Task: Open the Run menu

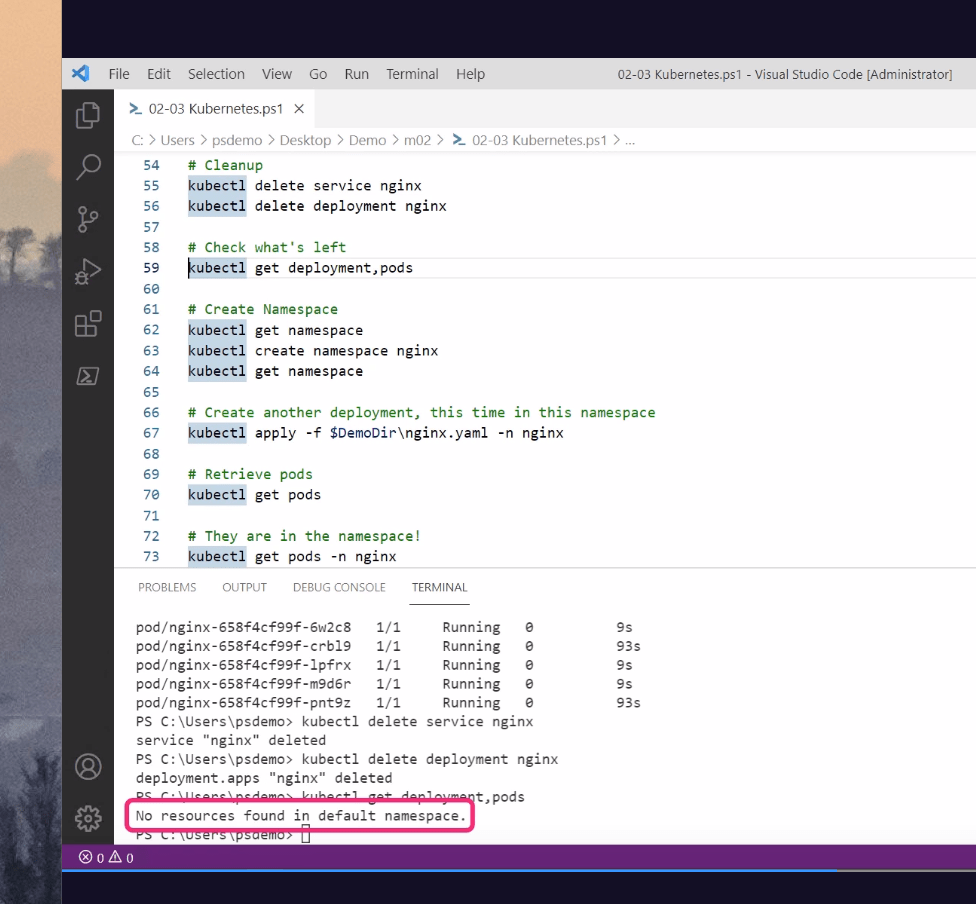Action: 357,74
